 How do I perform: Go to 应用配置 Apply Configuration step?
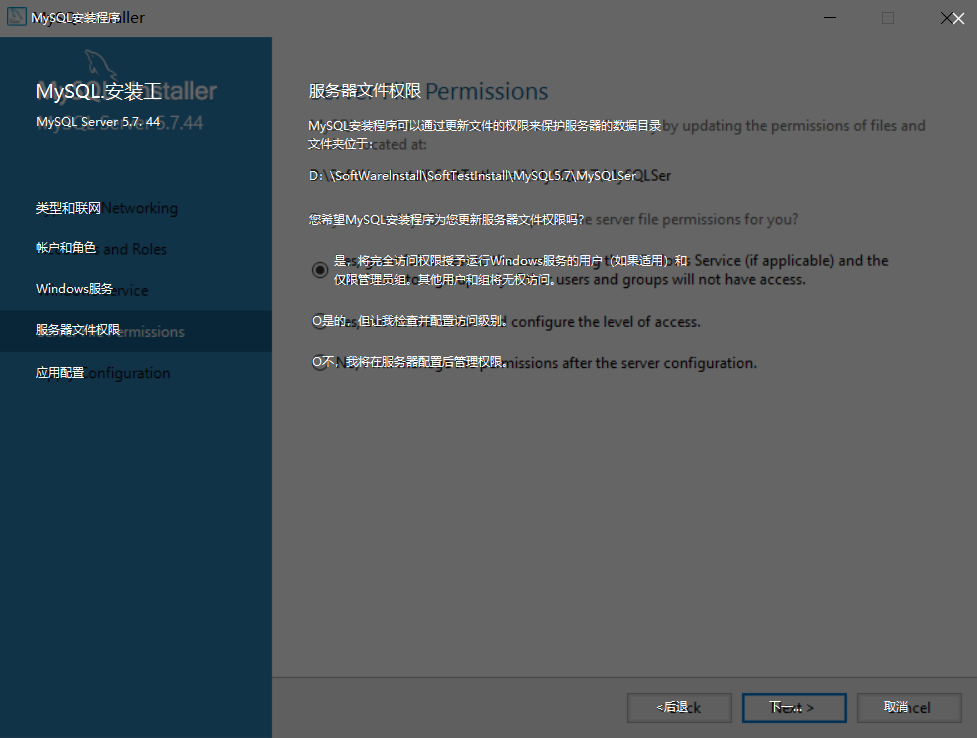coord(103,373)
